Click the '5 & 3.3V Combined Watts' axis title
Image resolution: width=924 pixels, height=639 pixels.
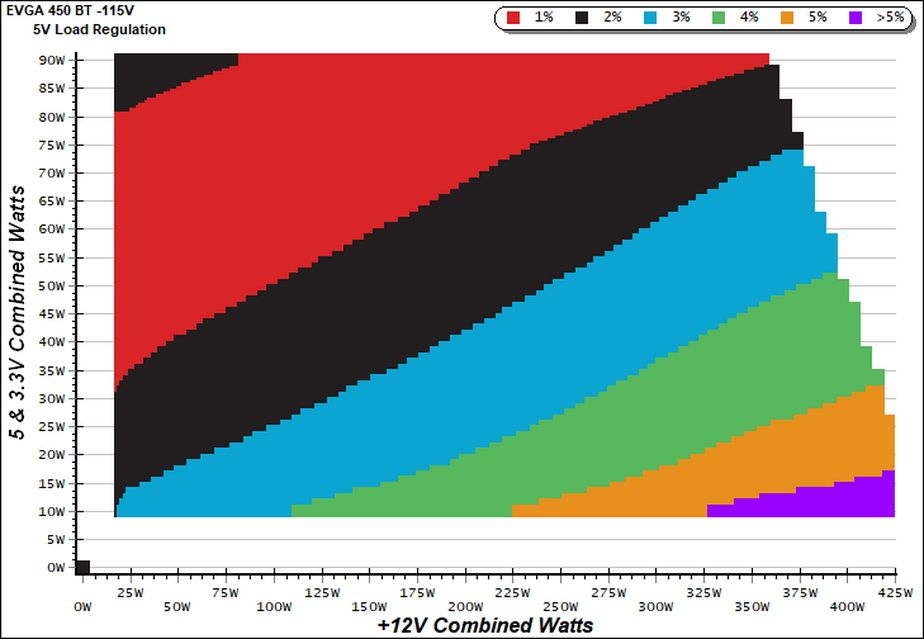coord(18,312)
